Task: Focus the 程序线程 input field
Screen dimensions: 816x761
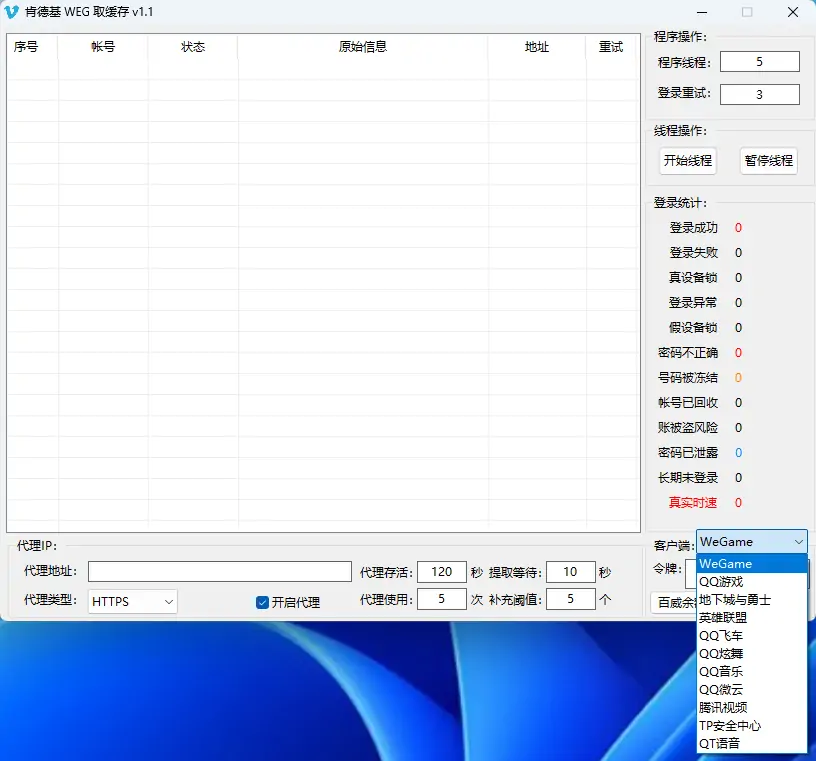Action: pos(760,62)
